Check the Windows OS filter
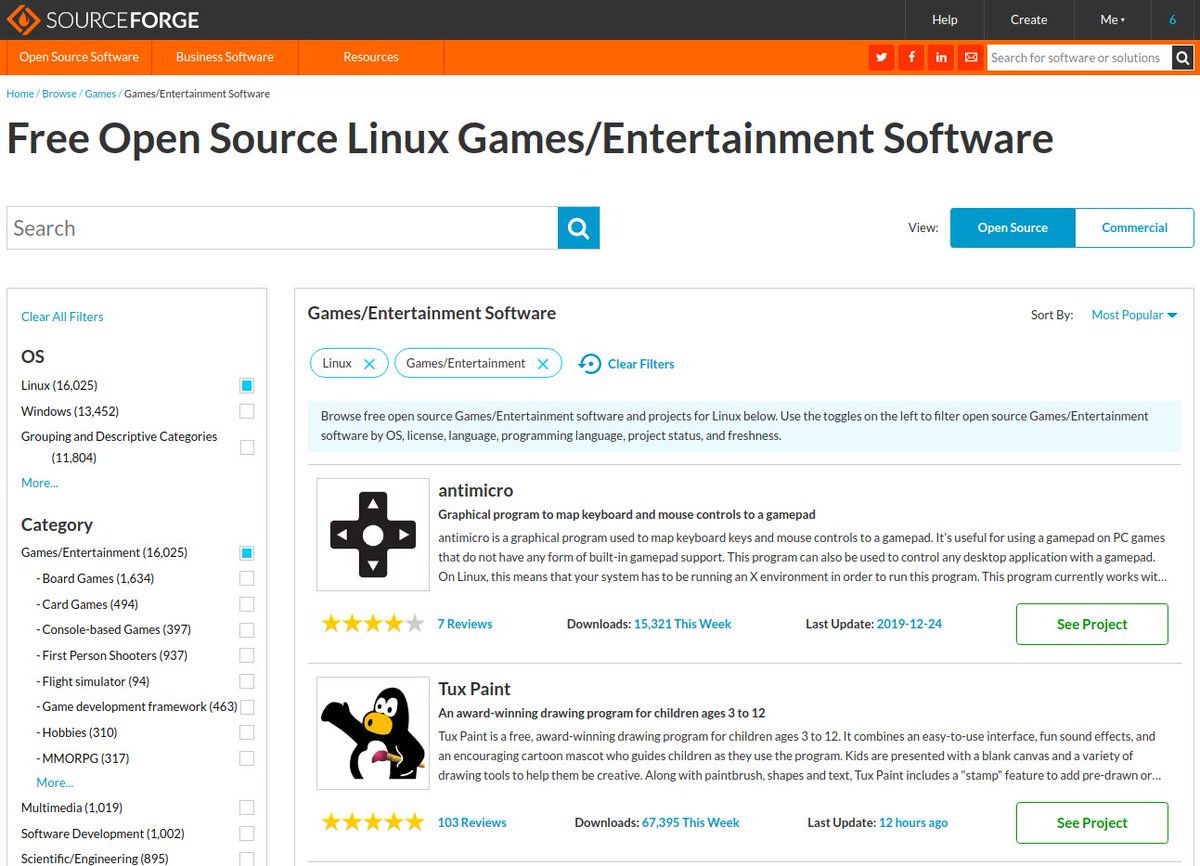Image resolution: width=1200 pixels, height=866 pixels. [x=247, y=411]
